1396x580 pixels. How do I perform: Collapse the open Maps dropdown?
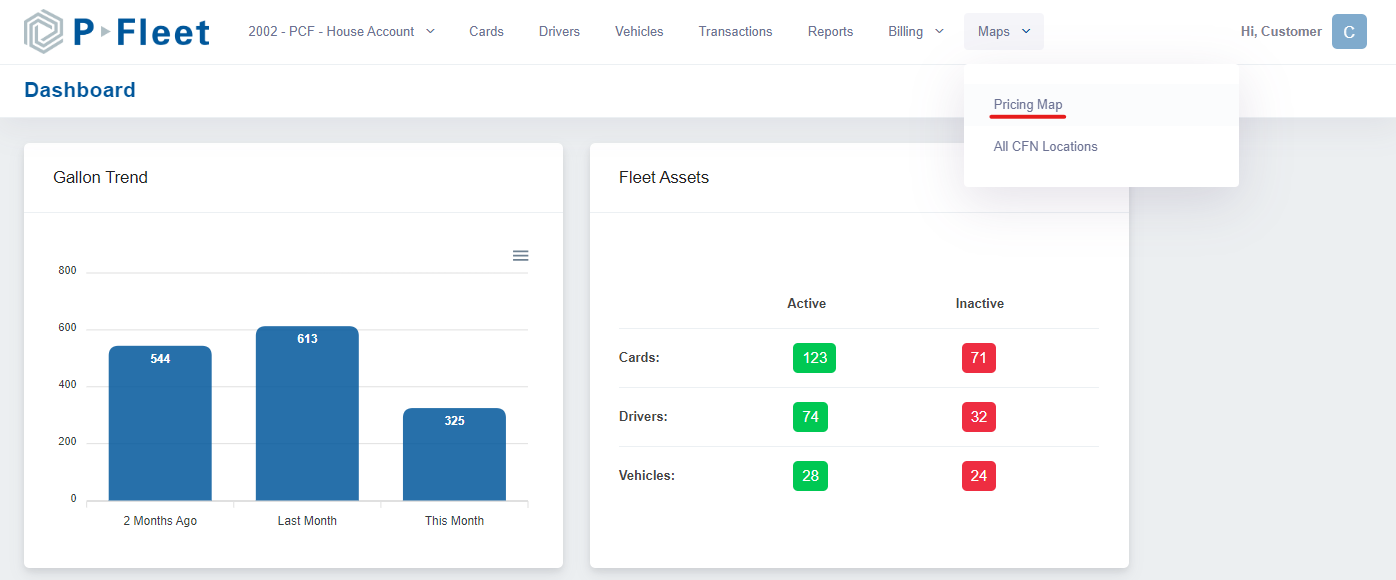(x=1003, y=31)
